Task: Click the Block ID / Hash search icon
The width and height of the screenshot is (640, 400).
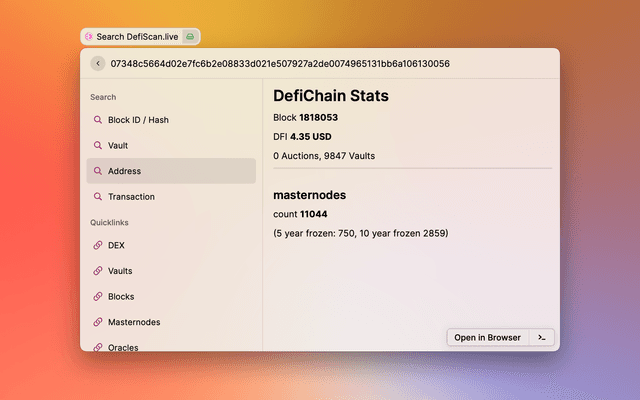Action: [98, 120]
